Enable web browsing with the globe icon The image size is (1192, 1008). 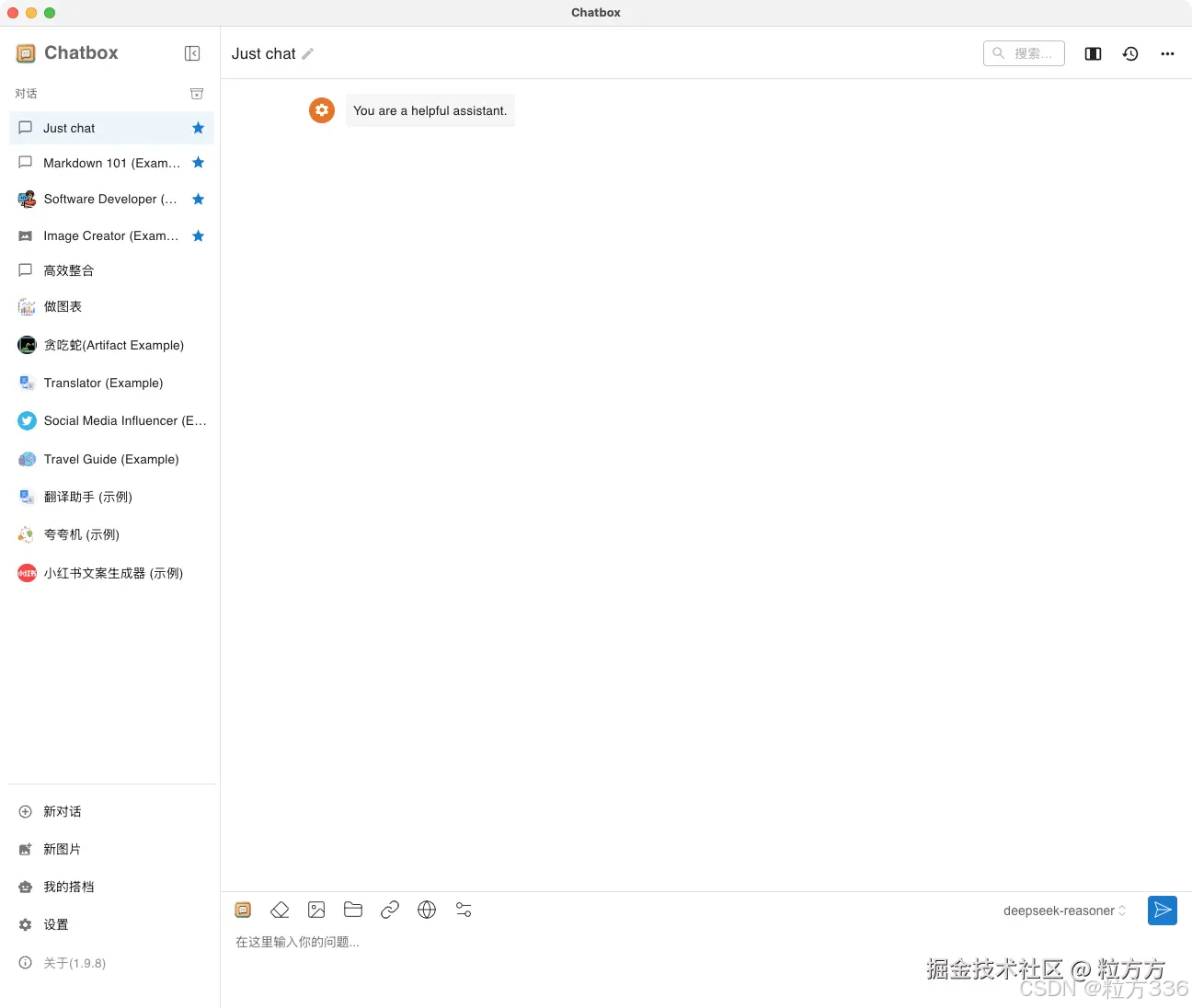coord(427,910)
